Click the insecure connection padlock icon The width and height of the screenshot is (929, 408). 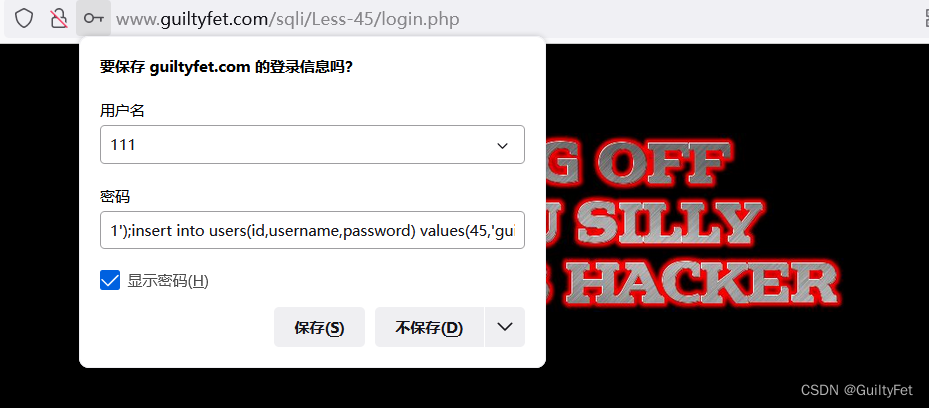[59, 19]
